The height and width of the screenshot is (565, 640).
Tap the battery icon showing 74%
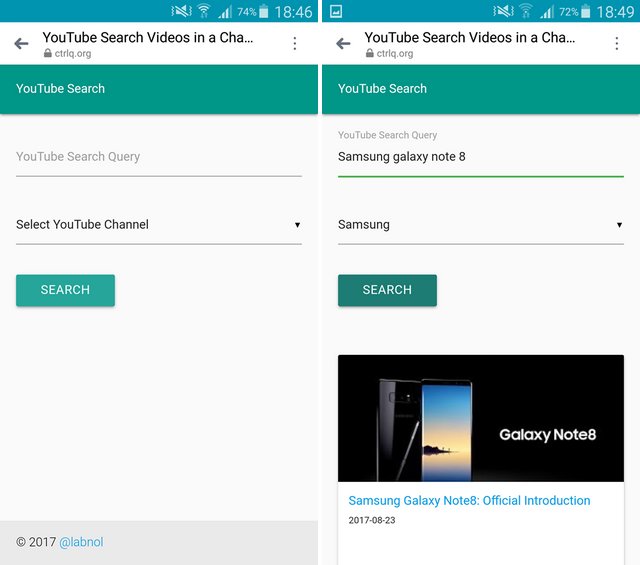tap(264, 12)
